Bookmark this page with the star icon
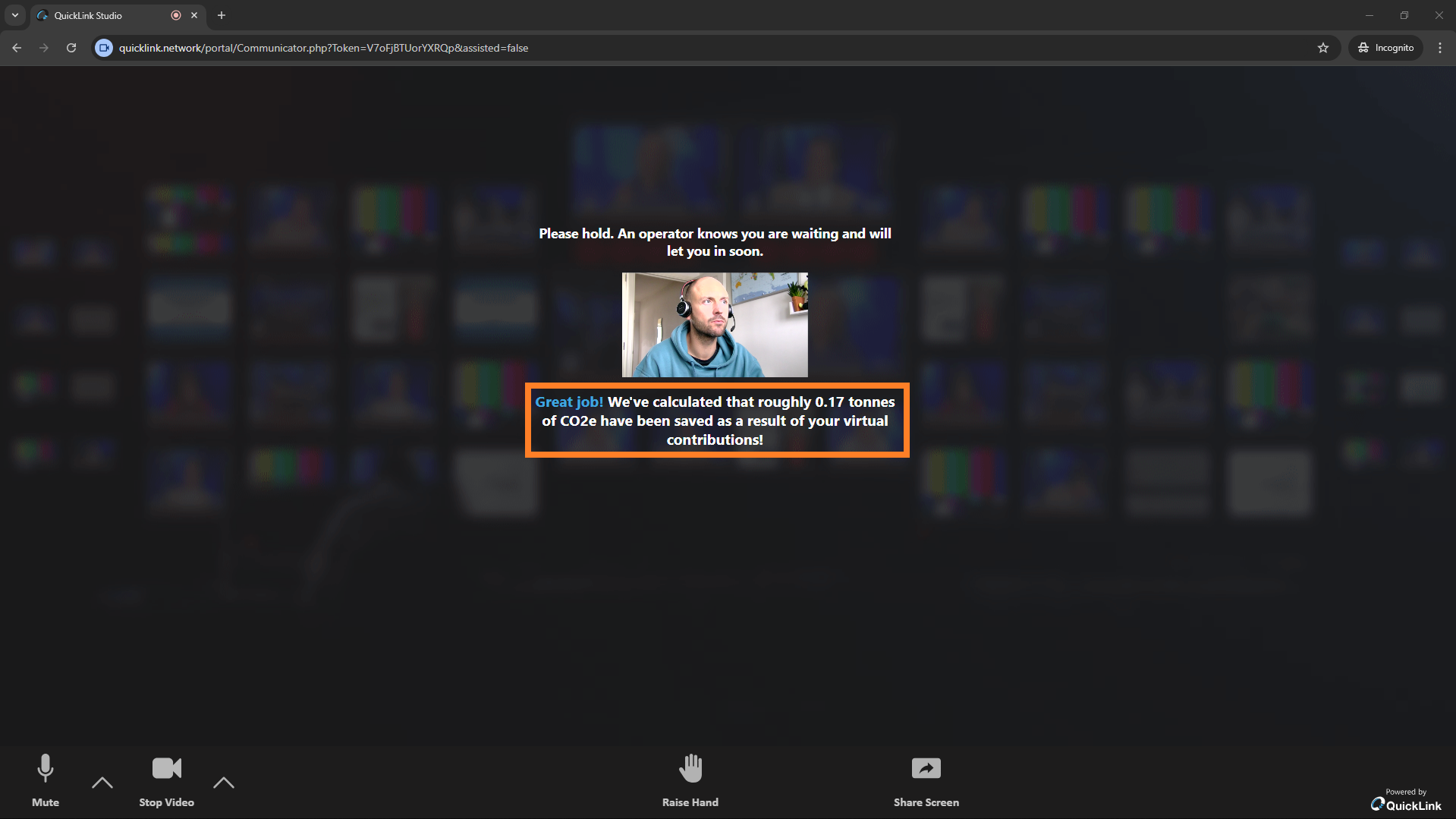The width and height of the screenshot is (1456, 819). pyautogui.click(x=1323, y=48)
